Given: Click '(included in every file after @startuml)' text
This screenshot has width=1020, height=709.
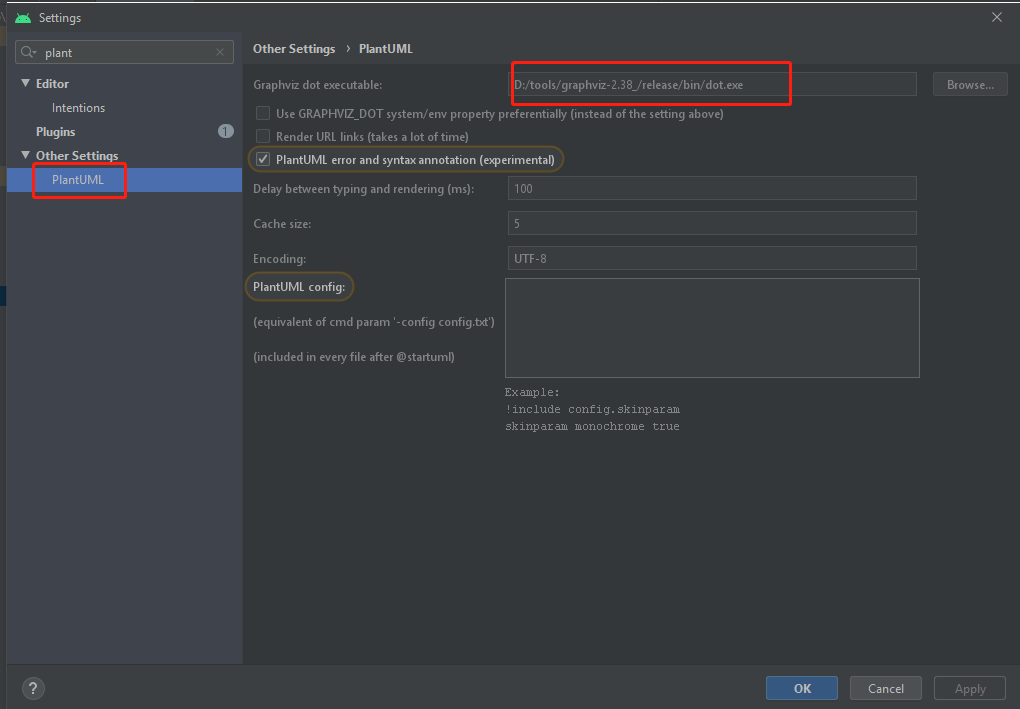Looking at the screenshot, I should click(354, 356).
